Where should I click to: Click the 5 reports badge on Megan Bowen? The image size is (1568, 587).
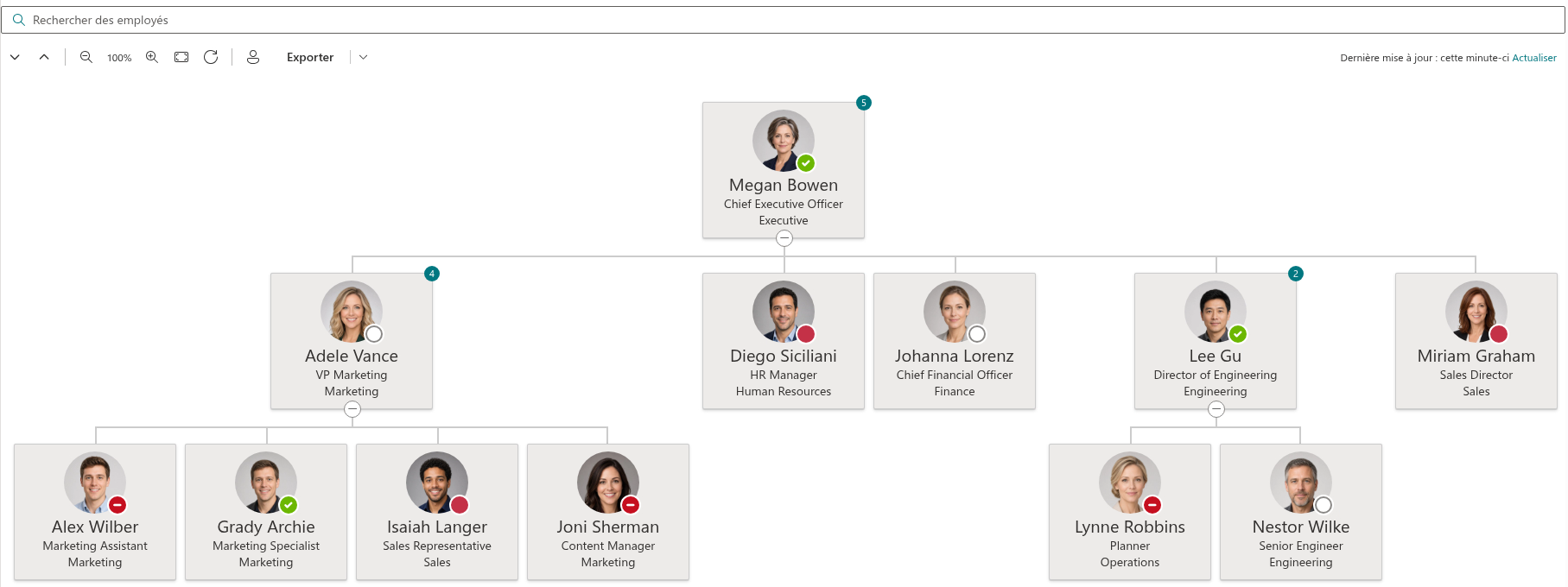coord(864,103)
